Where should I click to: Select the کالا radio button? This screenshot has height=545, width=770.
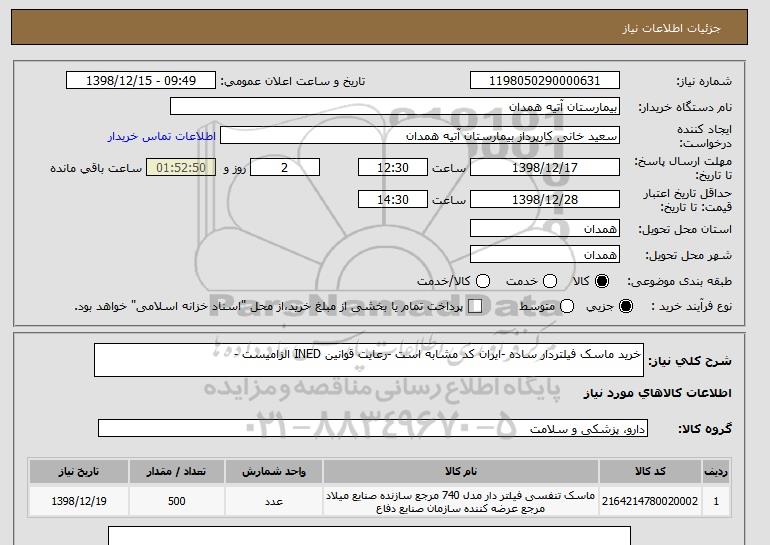coord(601,281)
